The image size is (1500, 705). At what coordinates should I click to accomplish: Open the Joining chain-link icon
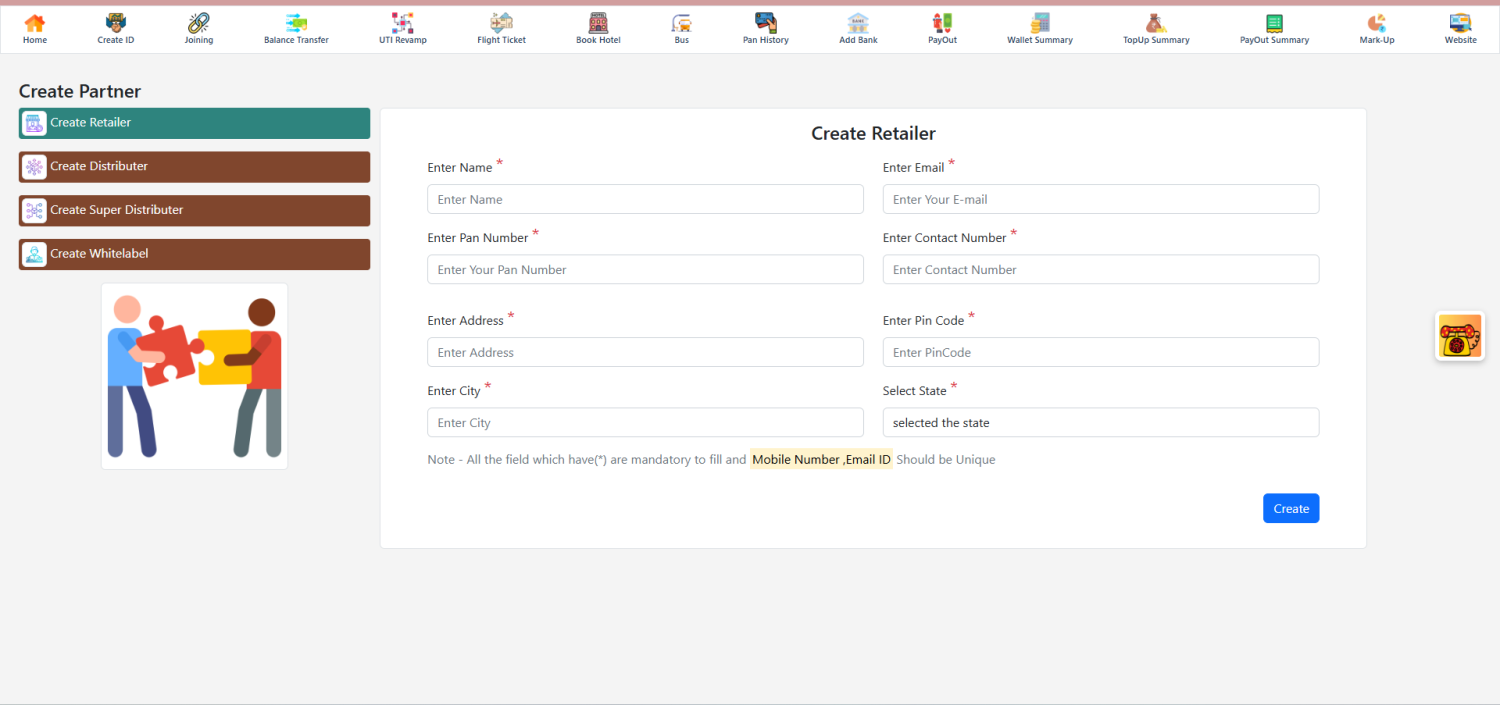[199, 22]
